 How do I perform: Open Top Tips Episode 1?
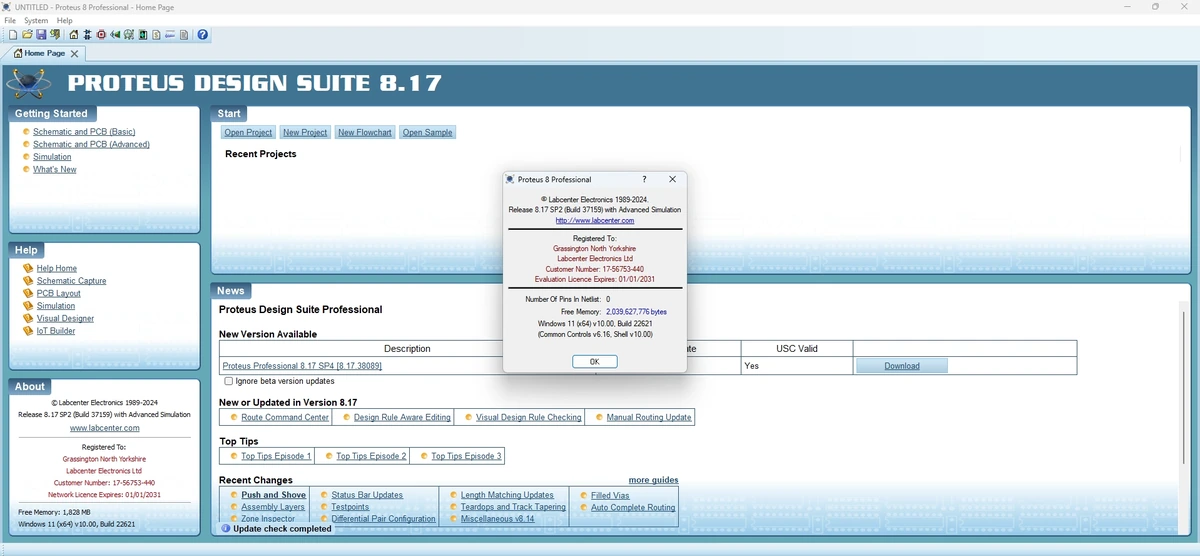(276, 456)
